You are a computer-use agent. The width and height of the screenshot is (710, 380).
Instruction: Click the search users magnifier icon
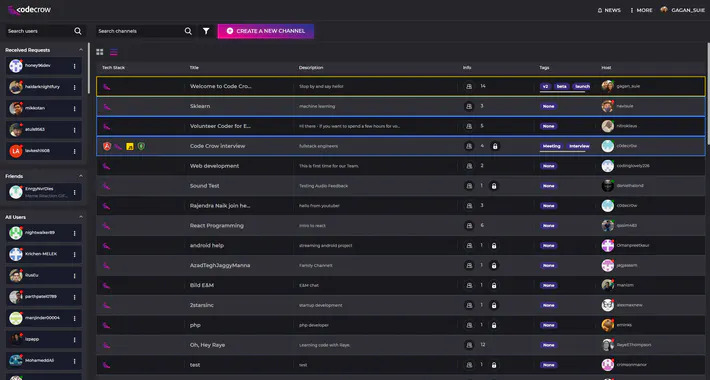[x=78, y=31]
